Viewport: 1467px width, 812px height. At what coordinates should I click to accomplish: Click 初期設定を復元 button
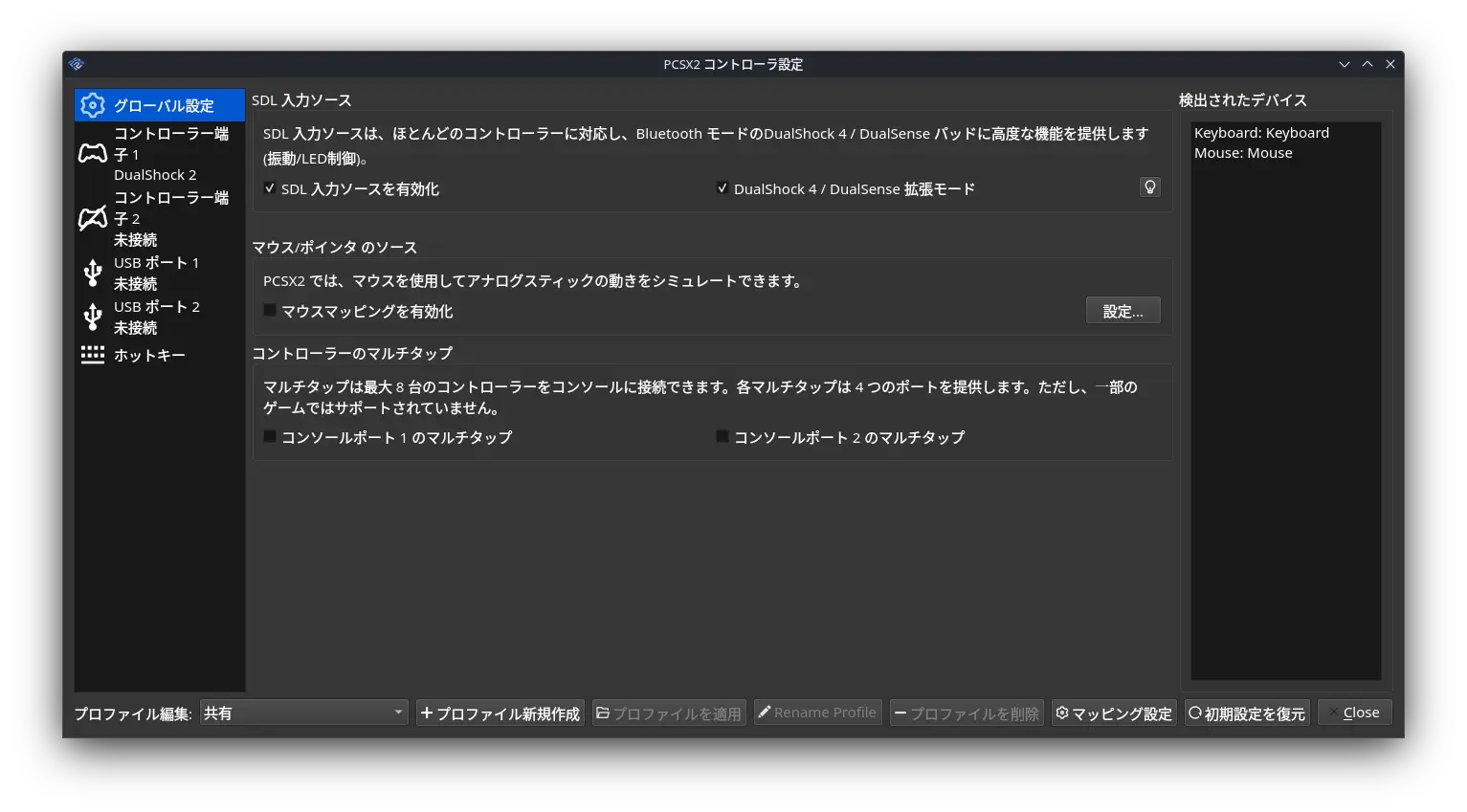pyautogui.click(x=1247, y=713)
